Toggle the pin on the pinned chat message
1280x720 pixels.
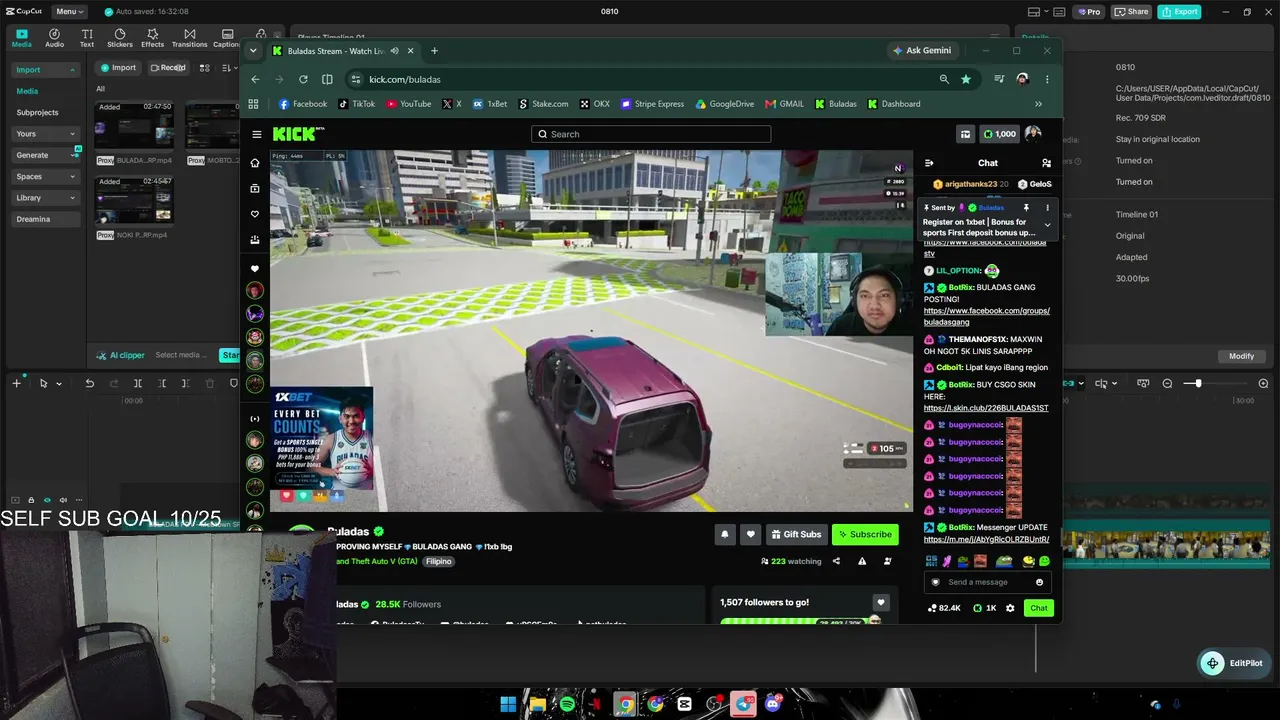[1026, 208]
